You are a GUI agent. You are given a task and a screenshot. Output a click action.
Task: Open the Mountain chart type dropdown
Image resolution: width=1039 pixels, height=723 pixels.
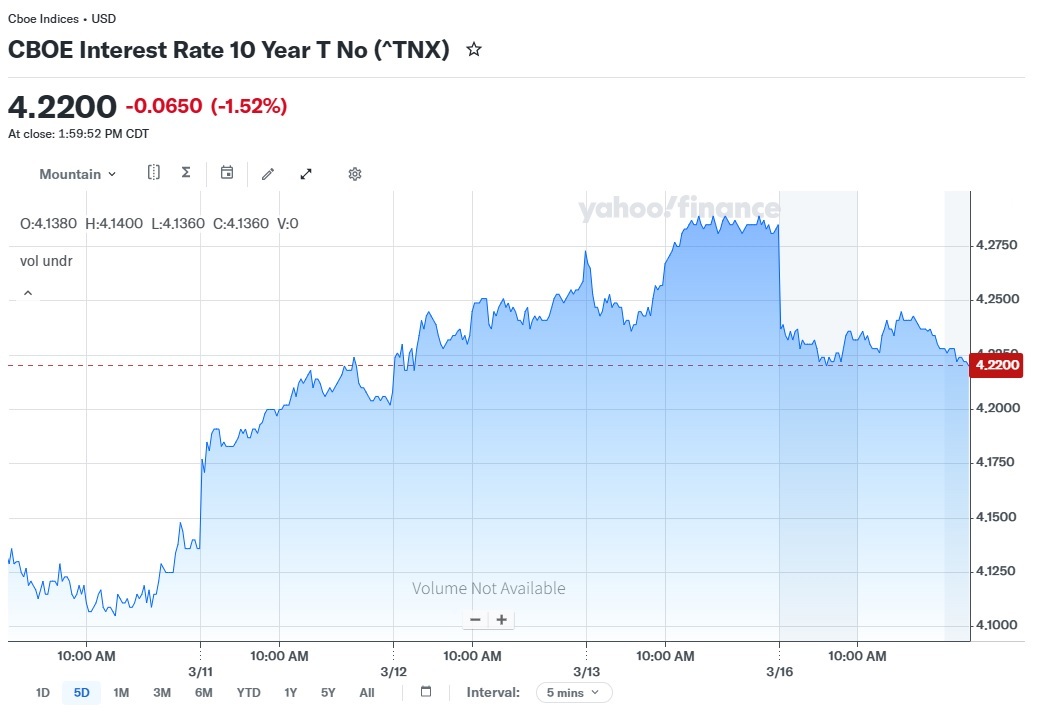click(x=77, y=174)
